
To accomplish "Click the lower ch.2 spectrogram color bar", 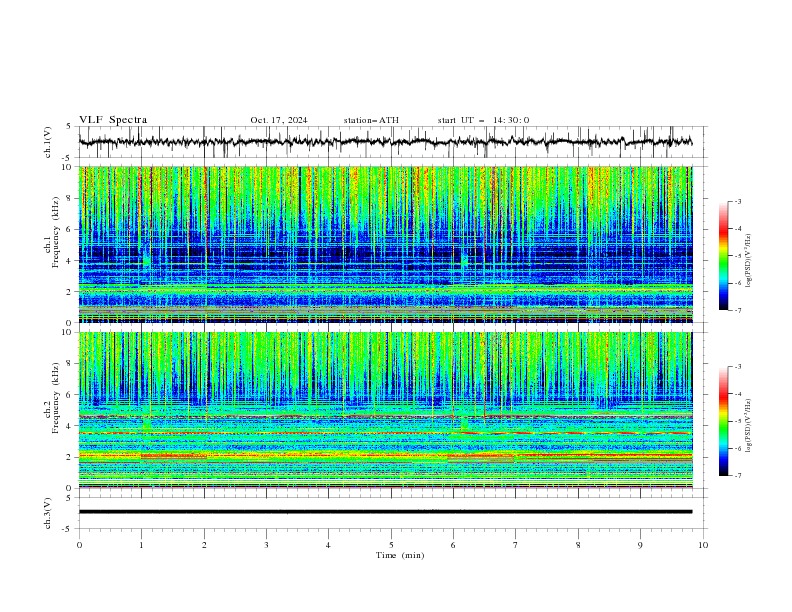I will pos(723,421).
